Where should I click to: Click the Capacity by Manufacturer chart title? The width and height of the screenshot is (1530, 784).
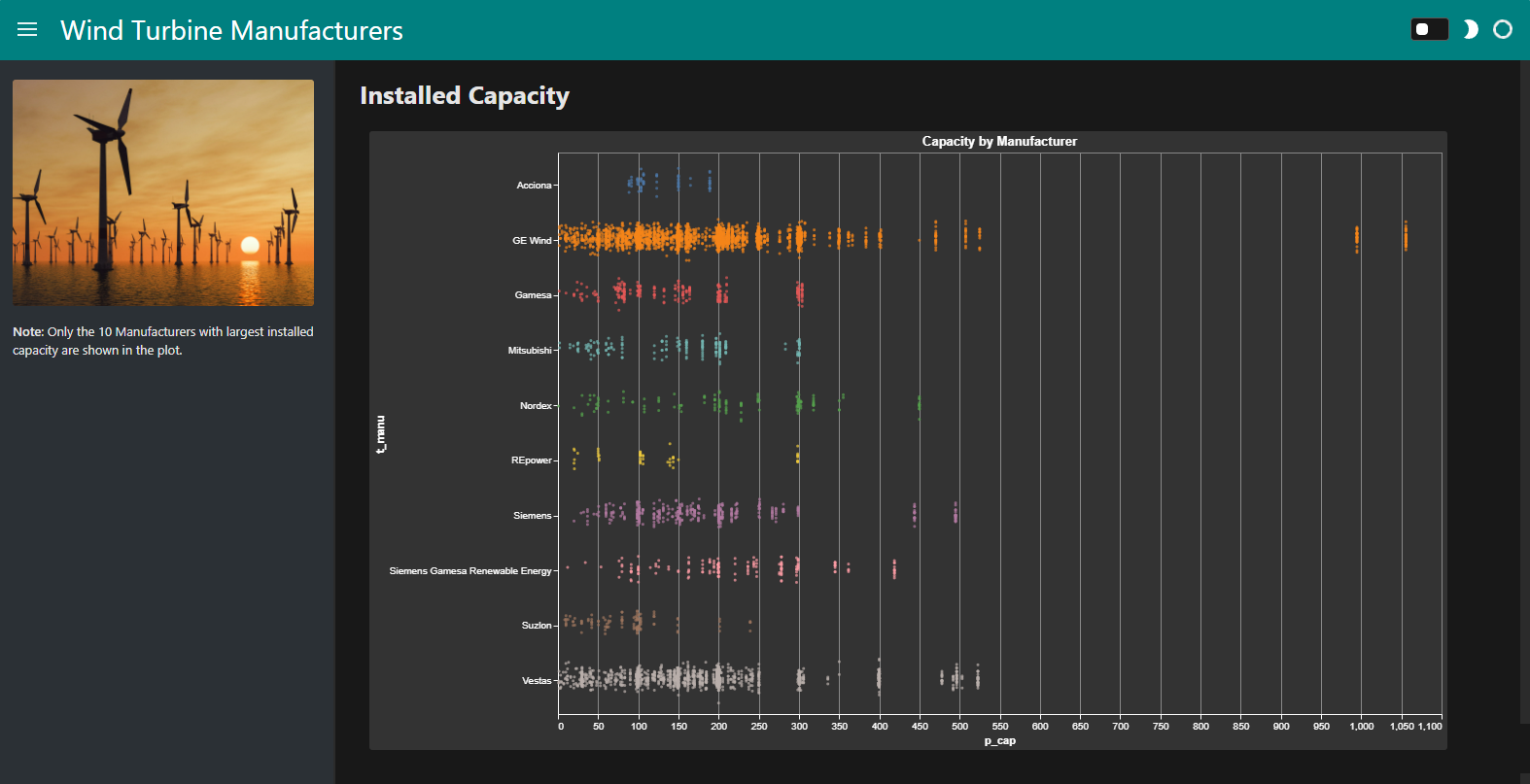pyautogui.click(x=999, y=141)
